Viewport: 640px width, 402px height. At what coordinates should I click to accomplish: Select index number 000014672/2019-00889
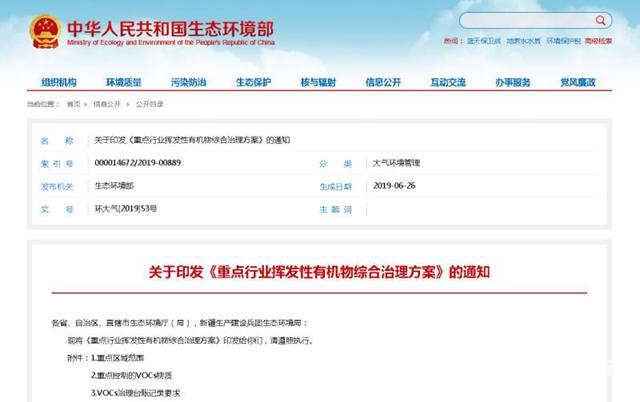pyautogui.click(x=138, y=162)
